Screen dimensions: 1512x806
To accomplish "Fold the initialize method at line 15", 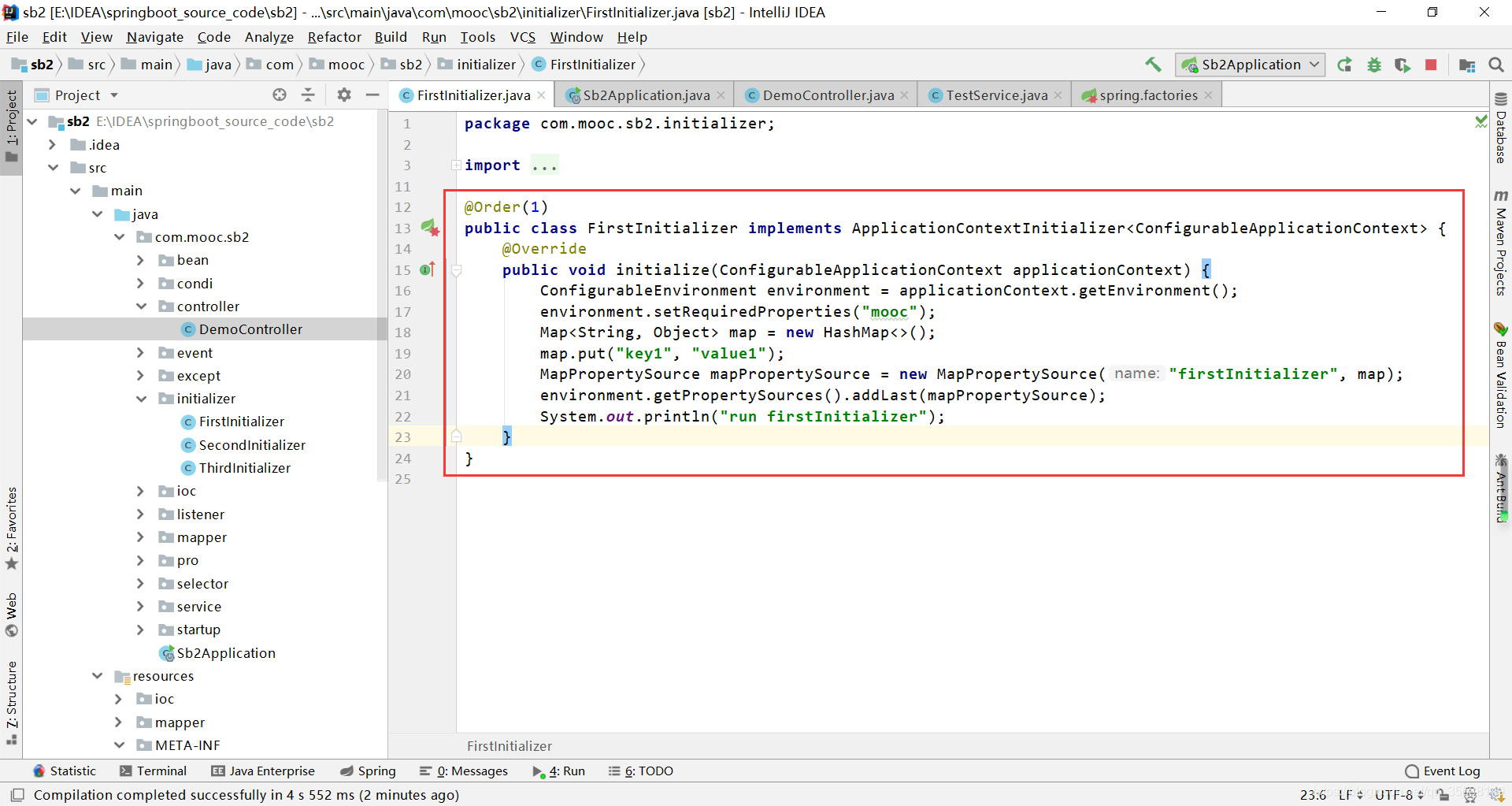I will 456,270.
